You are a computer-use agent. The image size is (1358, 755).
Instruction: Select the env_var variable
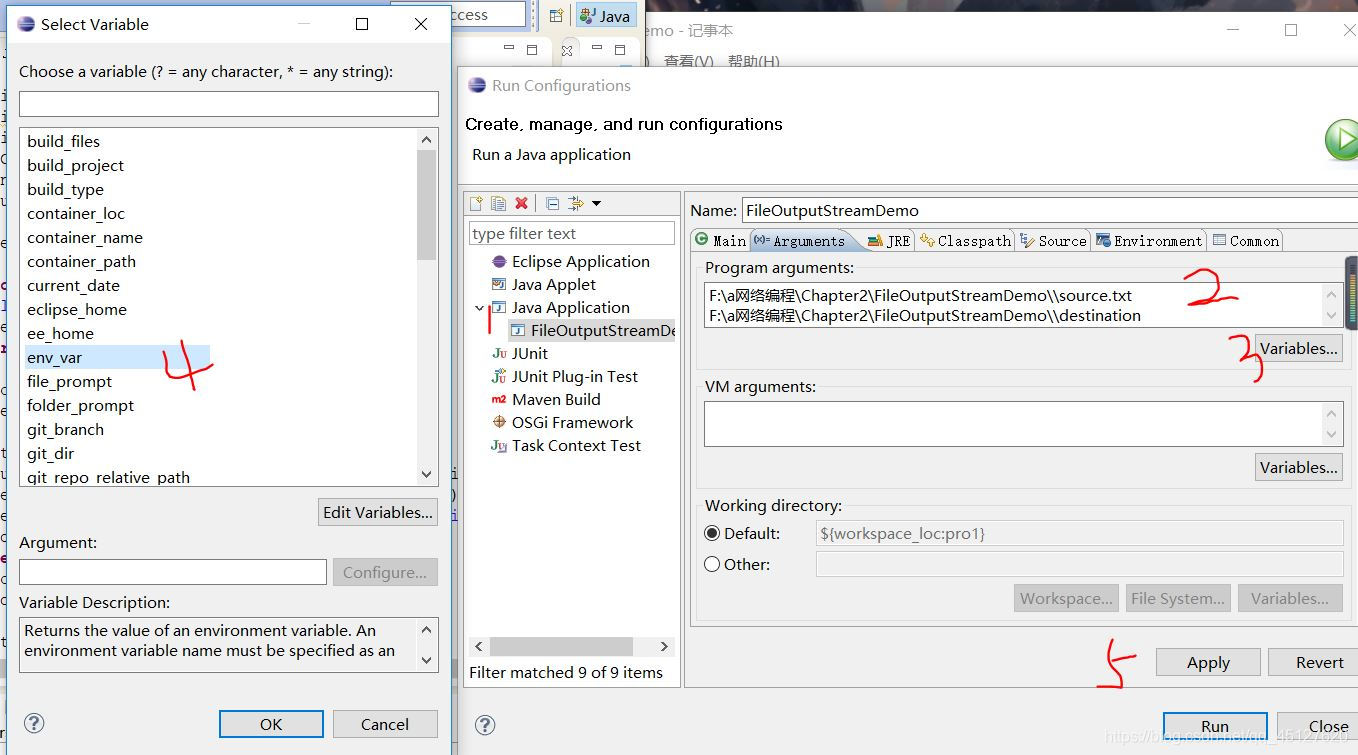click(54, 357)
